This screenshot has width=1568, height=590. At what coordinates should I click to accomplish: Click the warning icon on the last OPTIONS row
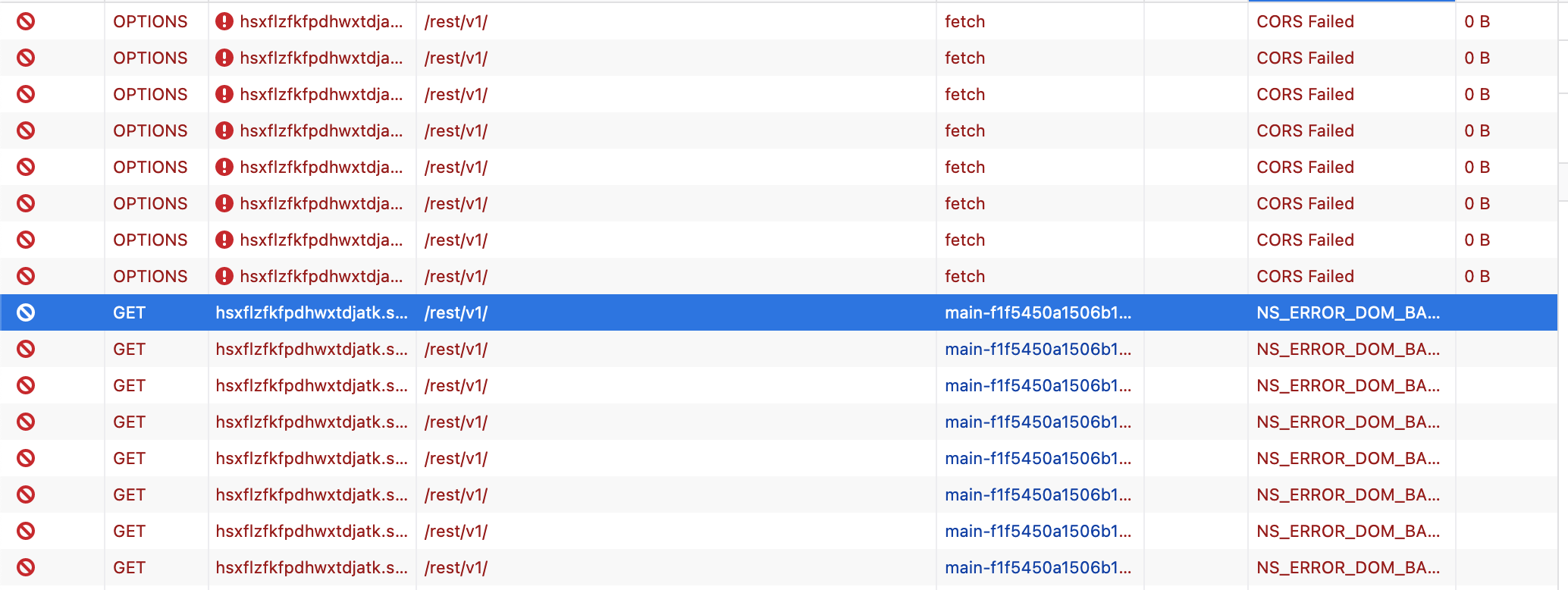(x=224, y=276)
